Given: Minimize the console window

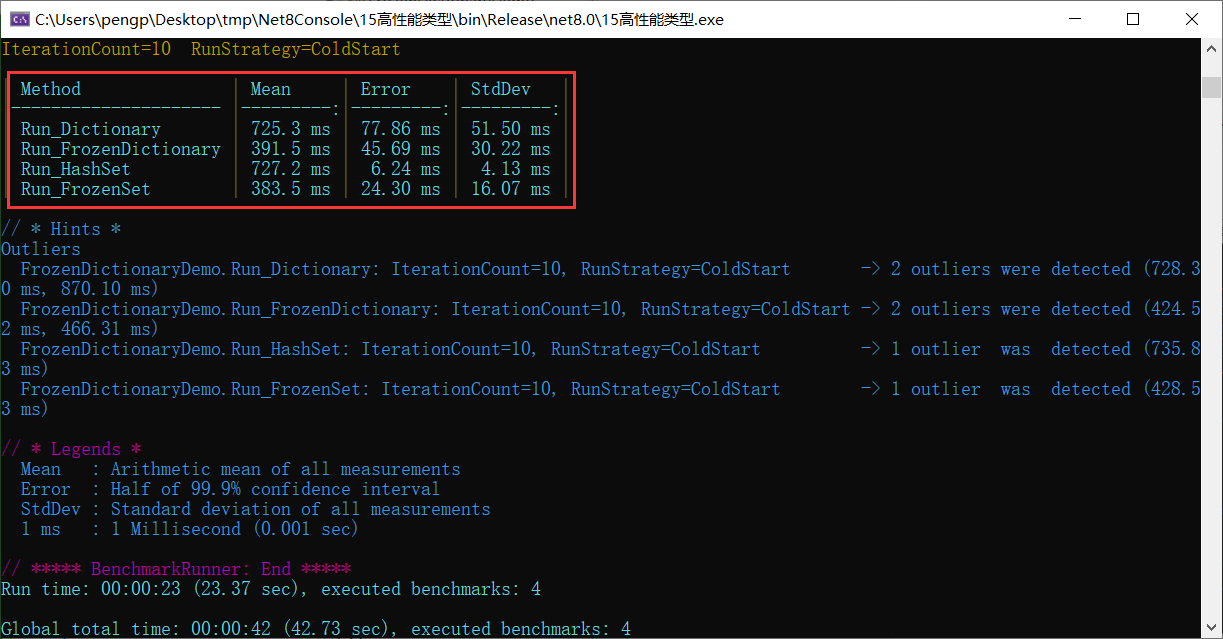Looking at the screenshot, I should pos(1074,19).
